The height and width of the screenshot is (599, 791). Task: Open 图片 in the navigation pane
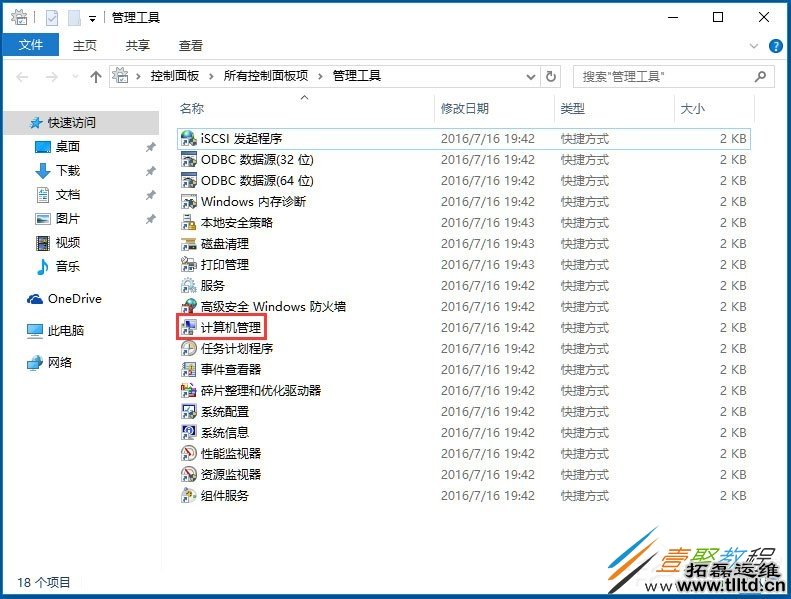coord(68,219)
